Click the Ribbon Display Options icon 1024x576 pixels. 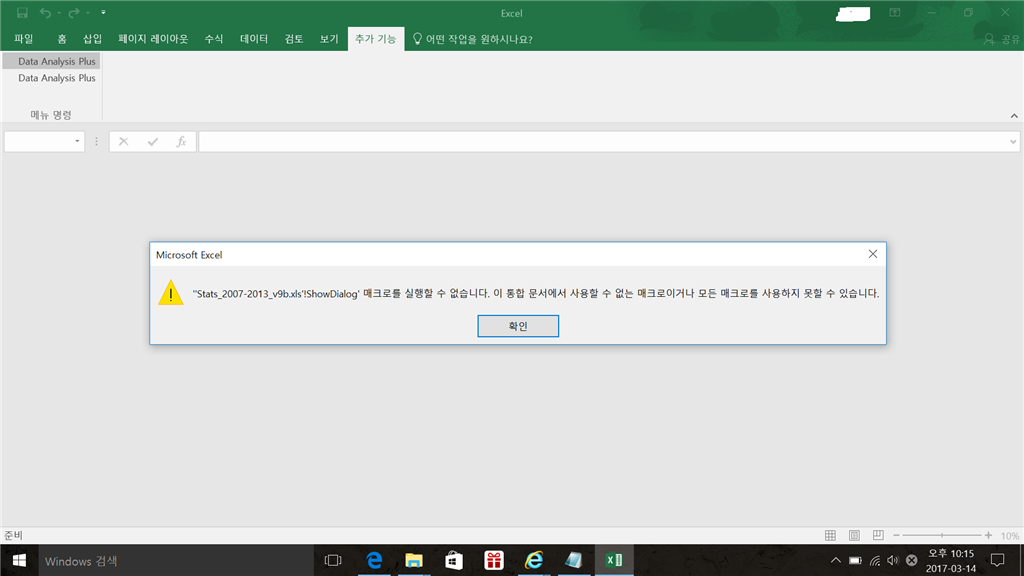click(895, 12)
